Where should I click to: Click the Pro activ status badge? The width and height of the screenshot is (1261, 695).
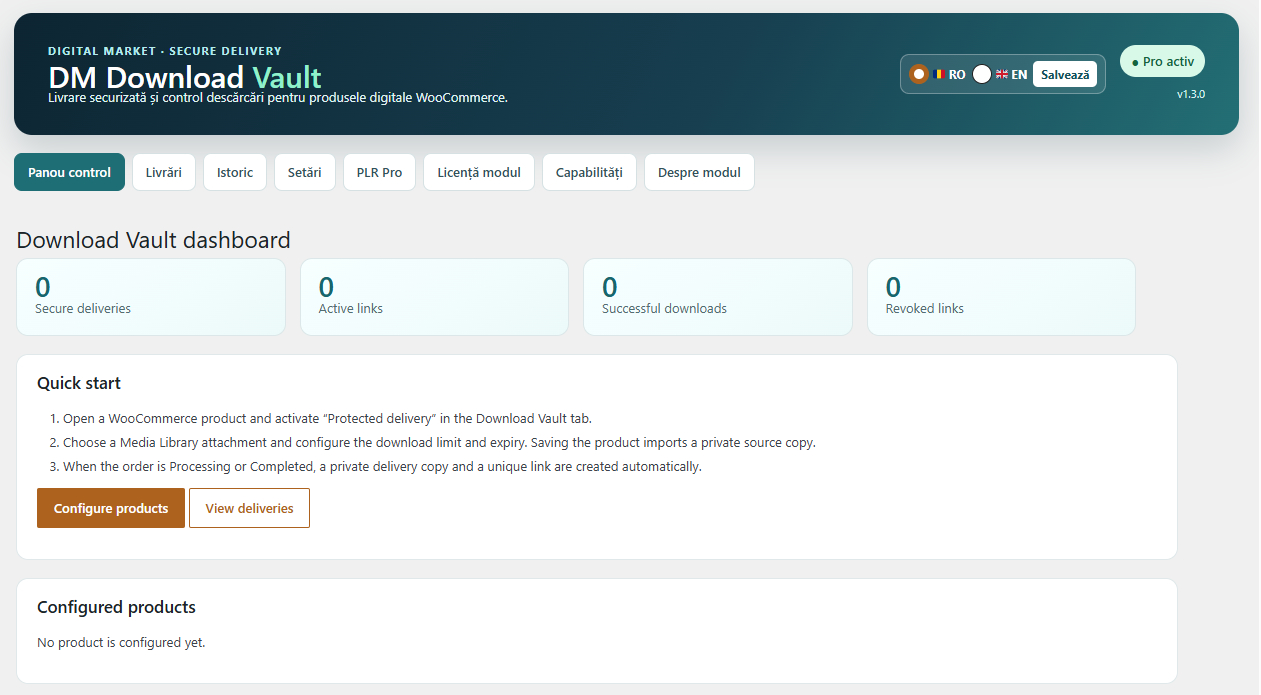1162,61
